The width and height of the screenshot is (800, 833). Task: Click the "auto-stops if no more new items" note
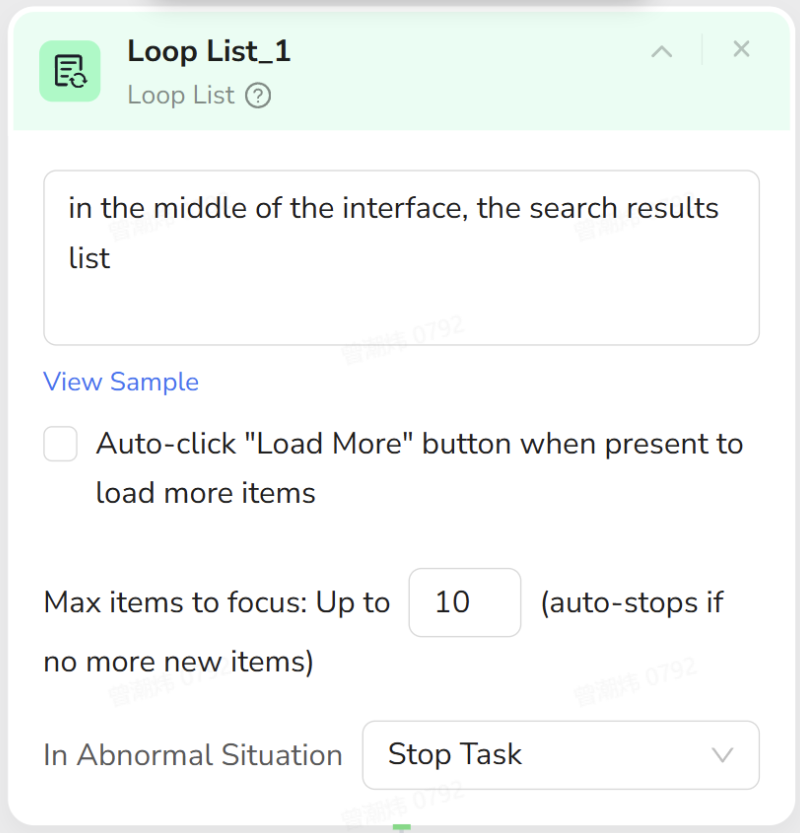click(x=632, y=604)
